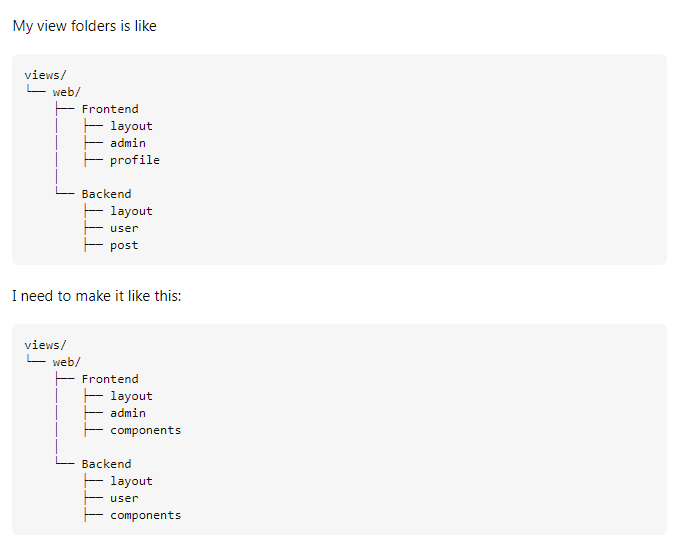The width and height of the screenshot is (681, 549).
Task: Click "Backend" in the second folder tree
Action: (106, 464)
